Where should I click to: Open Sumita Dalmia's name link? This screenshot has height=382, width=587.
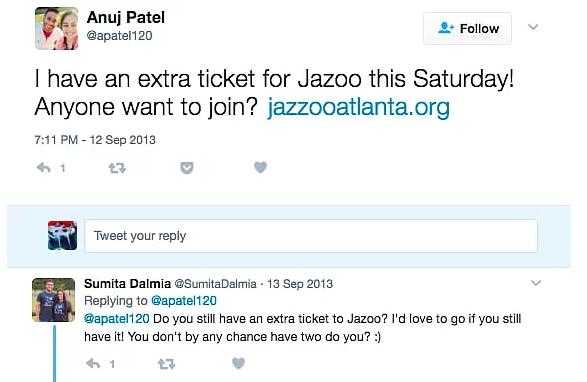[x=127, y=284]
